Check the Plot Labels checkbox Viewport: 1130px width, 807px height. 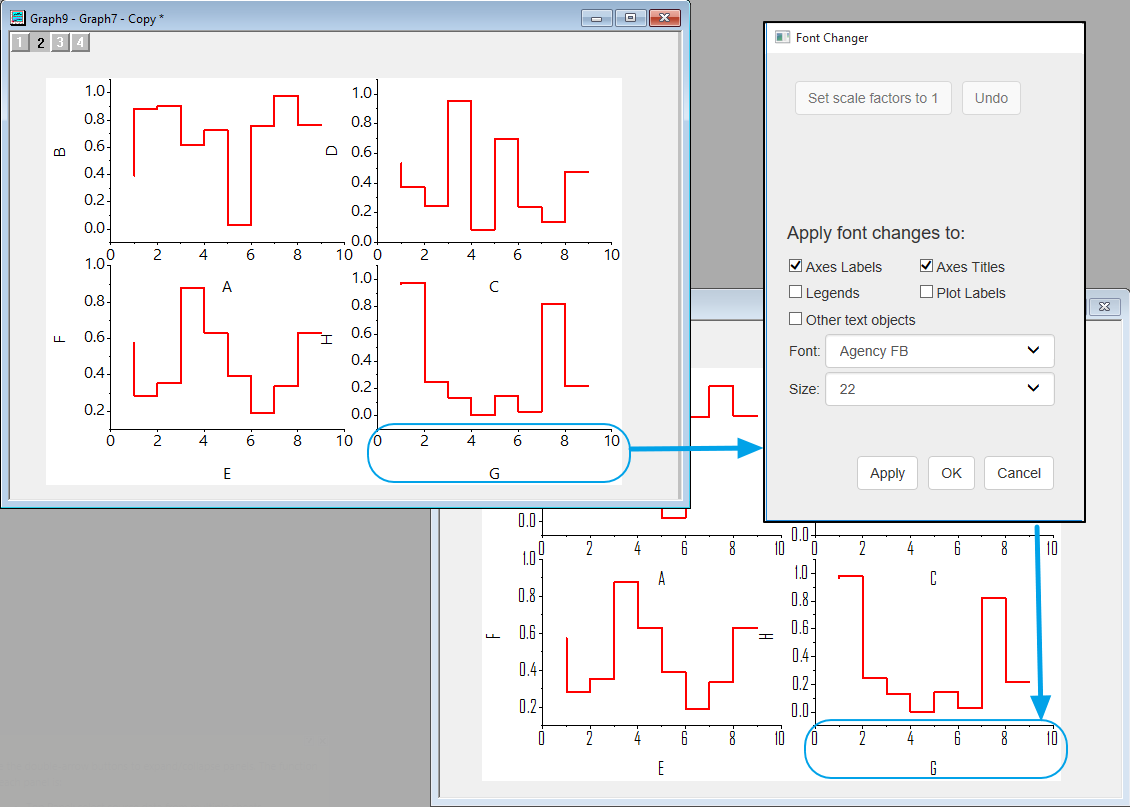[x=926, y=292]
